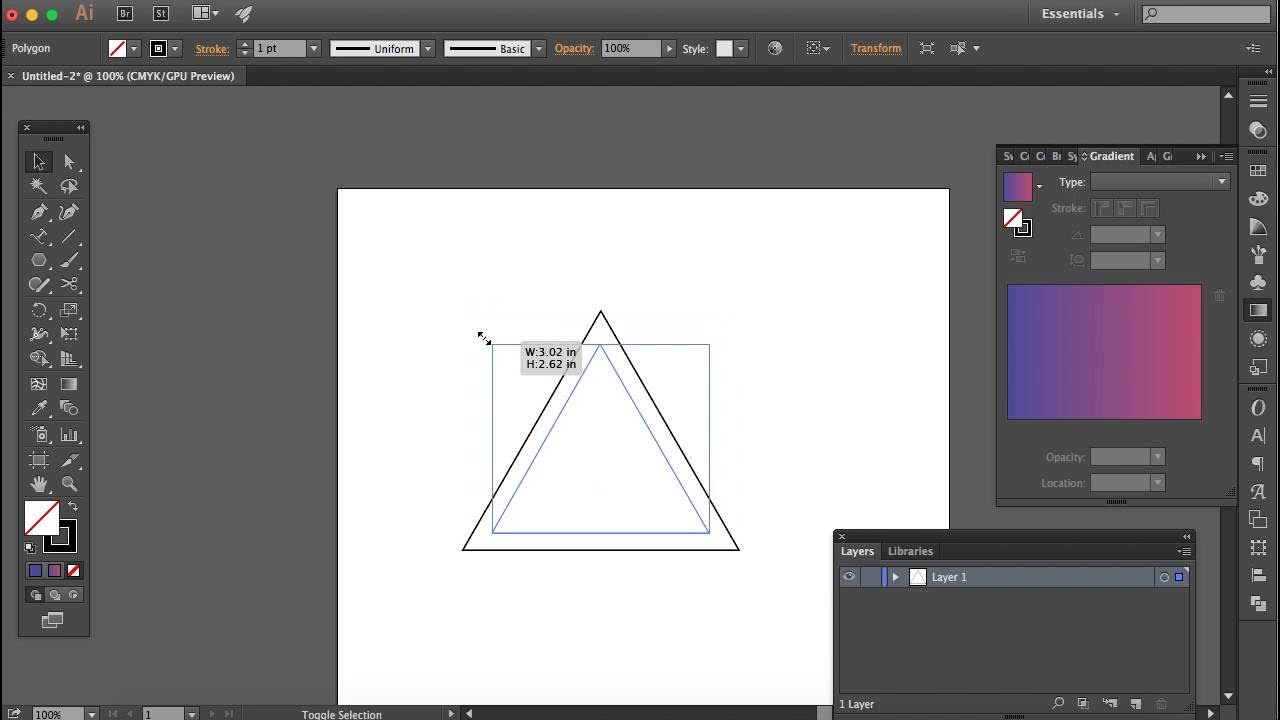Select the Artboard tool
Image resolution: width=1280 pixels, height=720 pixels.
click(39, 460)
